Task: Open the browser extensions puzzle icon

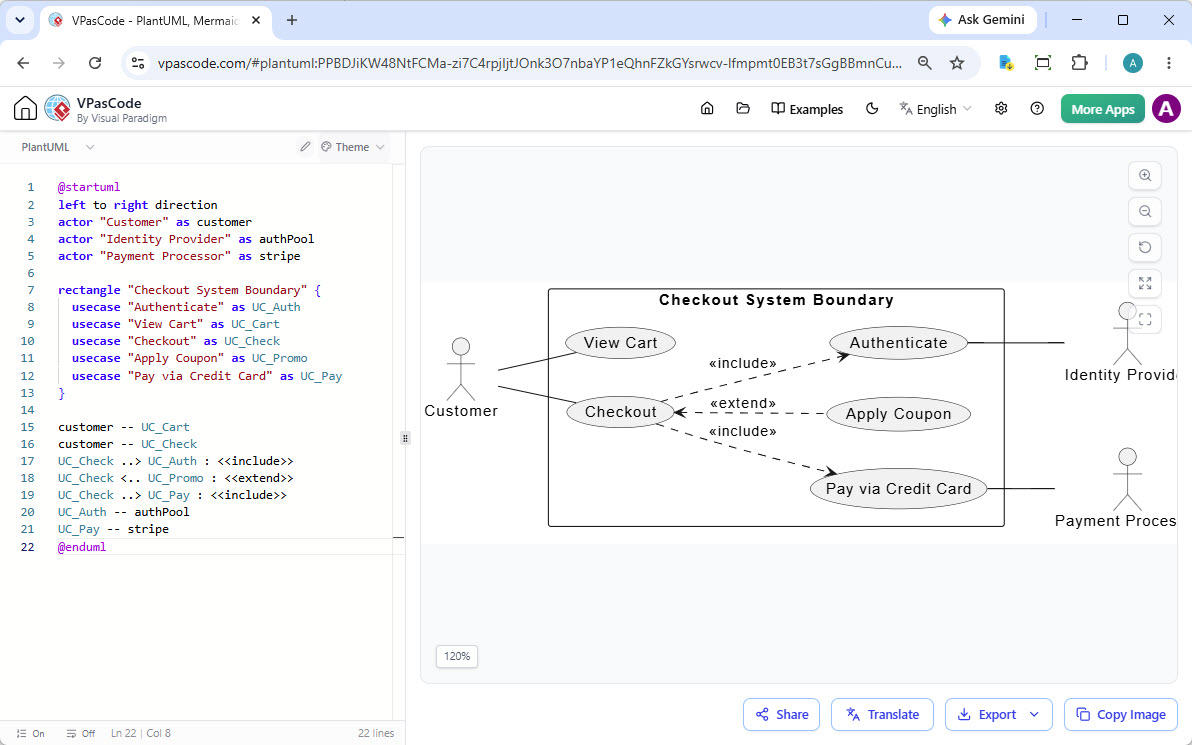Action: [x=1079, y=63]
